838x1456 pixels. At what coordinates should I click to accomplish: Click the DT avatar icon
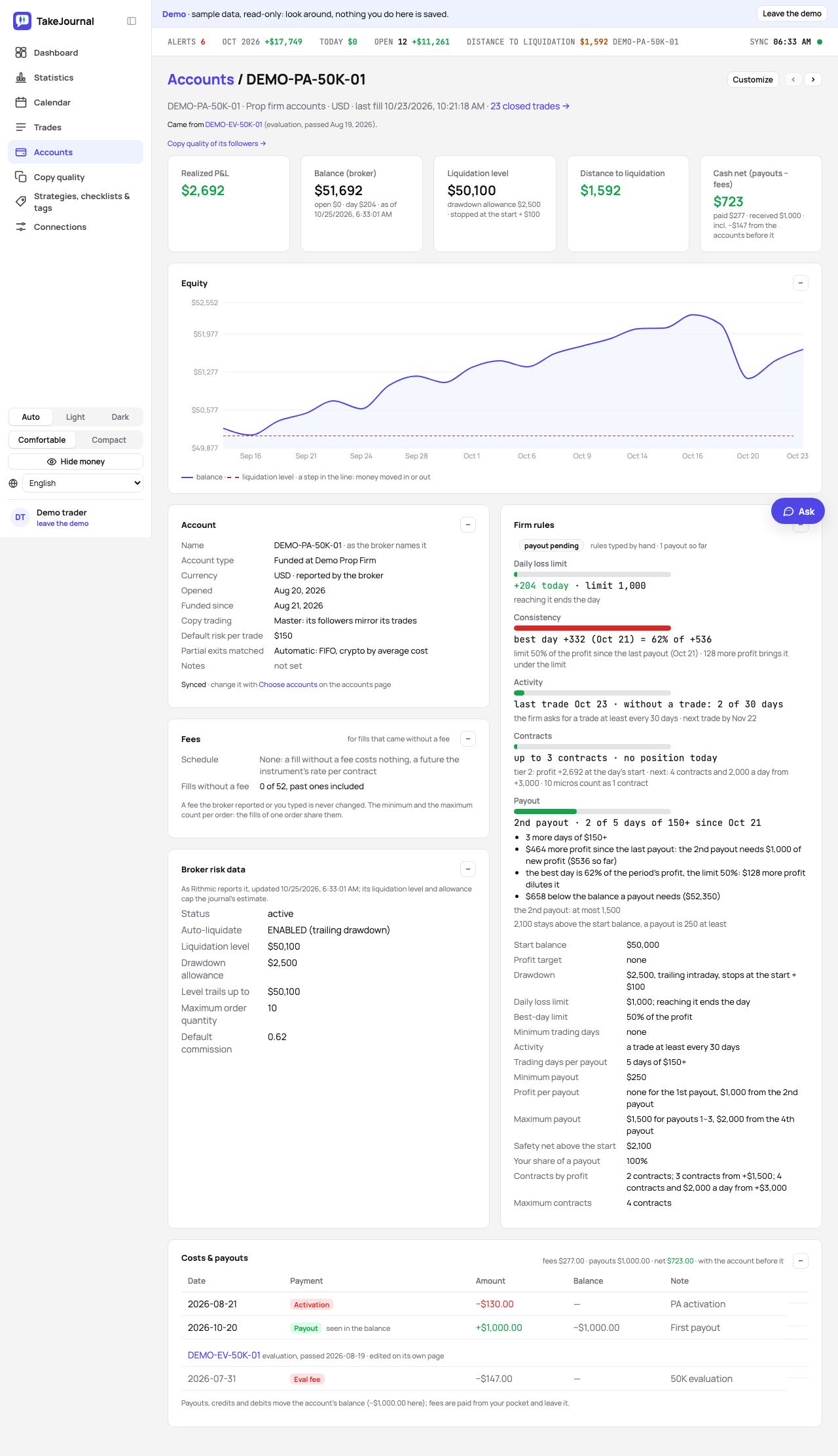click(x=20, y=517)
